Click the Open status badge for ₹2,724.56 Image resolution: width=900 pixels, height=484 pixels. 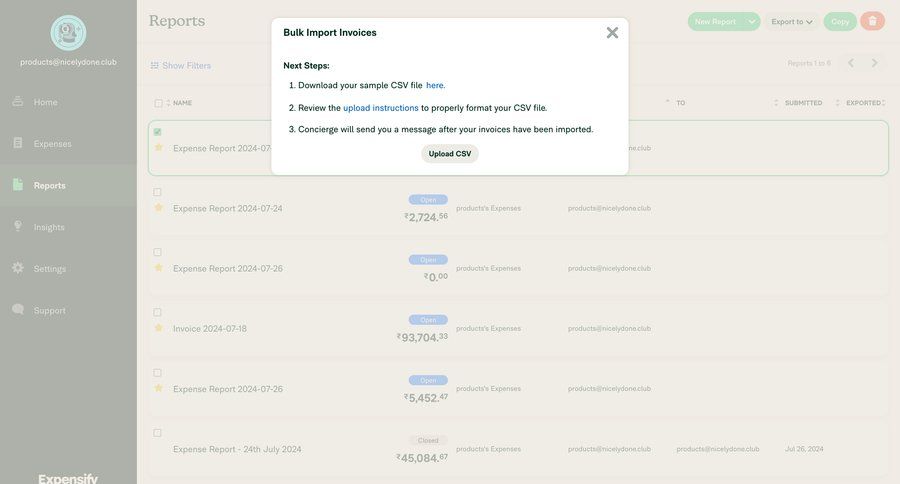428,200
